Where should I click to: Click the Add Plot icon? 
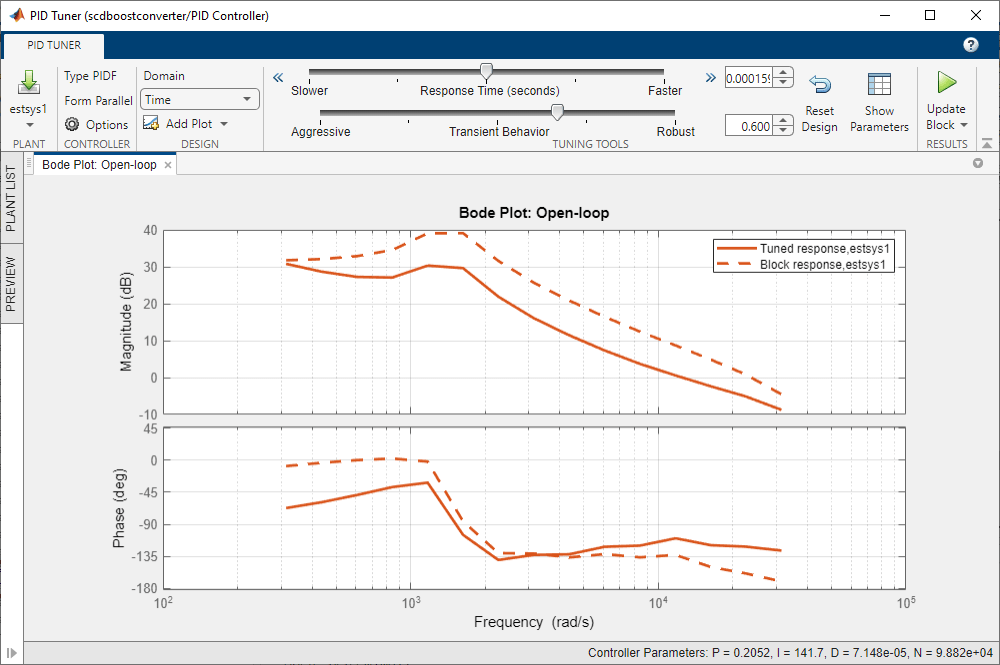click(x=151, y=123)
